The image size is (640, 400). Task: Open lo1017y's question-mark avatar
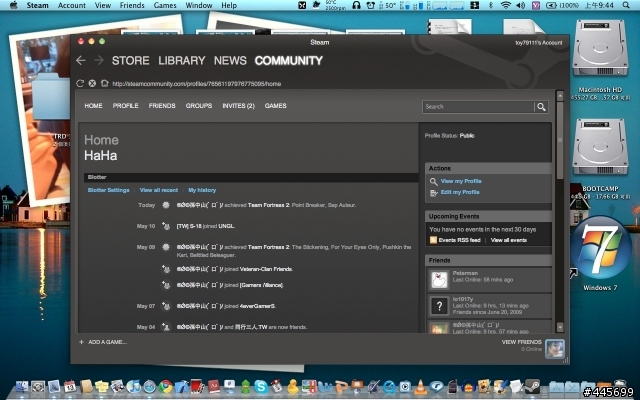[x=439, y=306]
